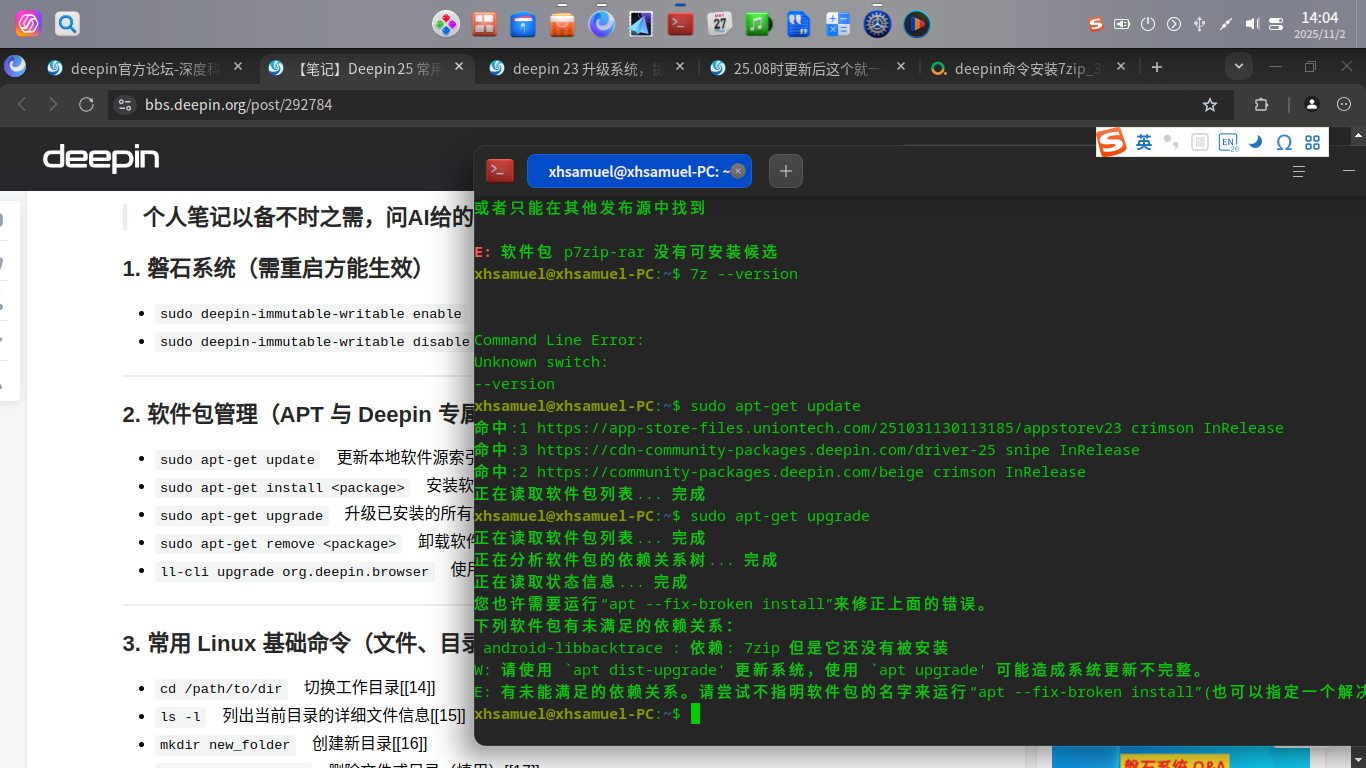Open the browser extensions puzzle icon
Image resolution: width=1366 pixels, height=768 pixels.
click(1261, 104)
